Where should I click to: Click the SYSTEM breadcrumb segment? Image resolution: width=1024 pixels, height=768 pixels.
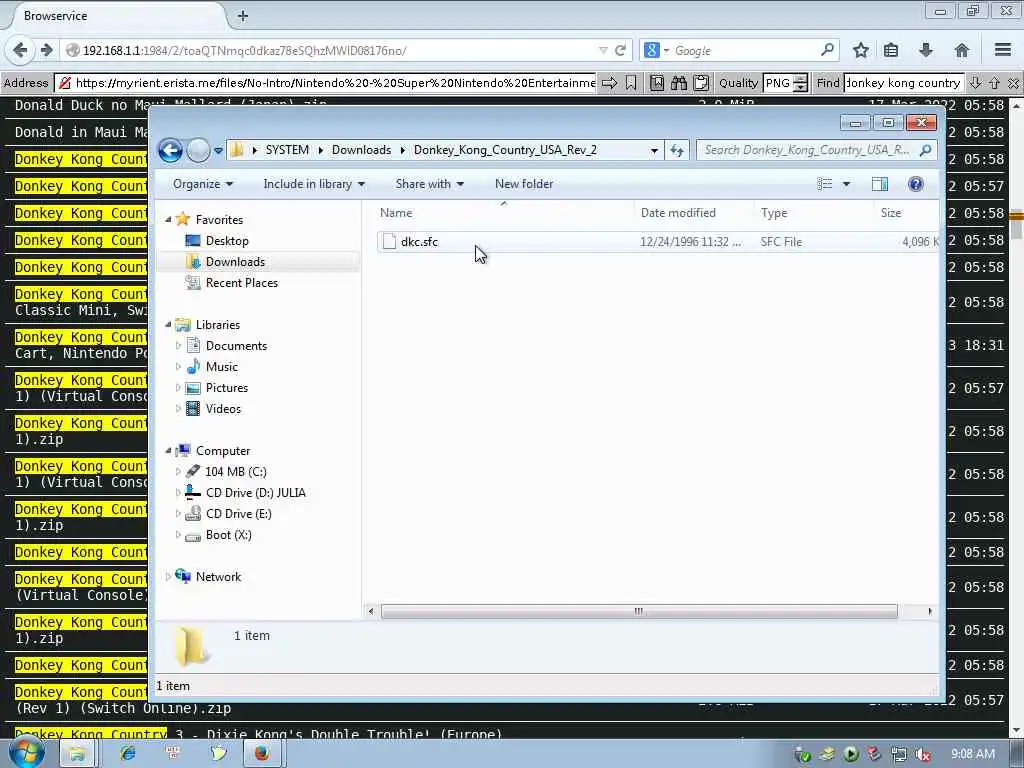(x=287, y=150)
